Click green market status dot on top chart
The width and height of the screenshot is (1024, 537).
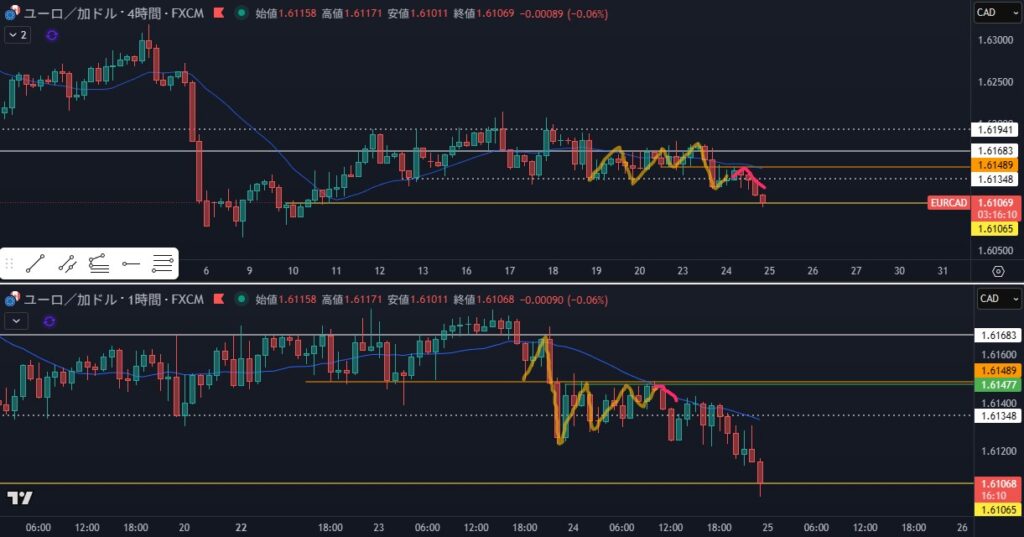click(x=241, y=14)
